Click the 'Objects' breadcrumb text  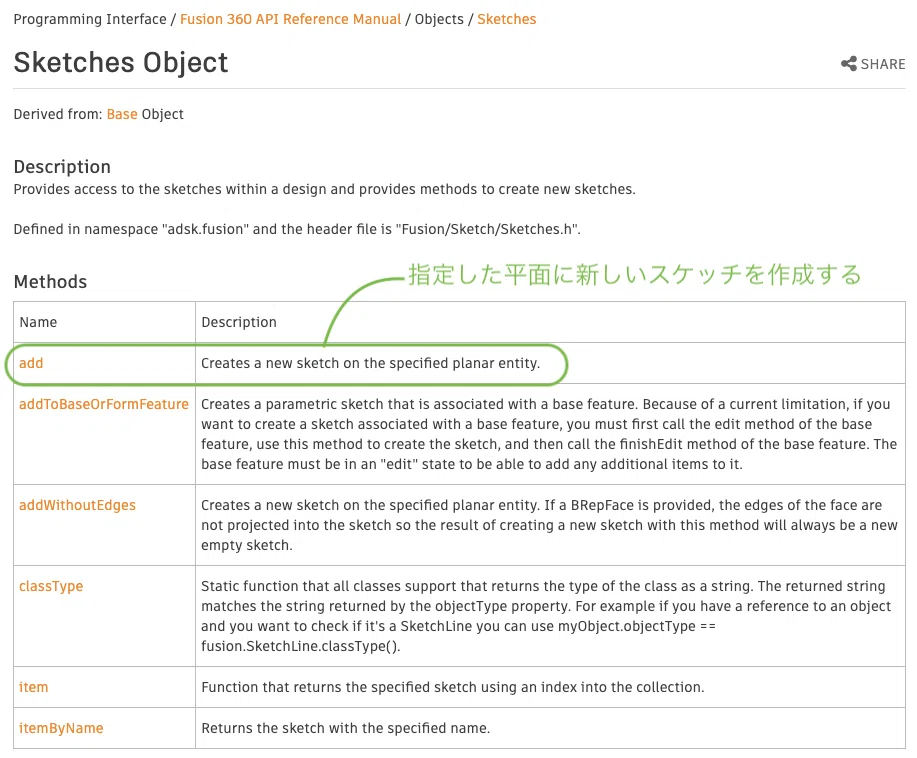click(x=439, y=19)
